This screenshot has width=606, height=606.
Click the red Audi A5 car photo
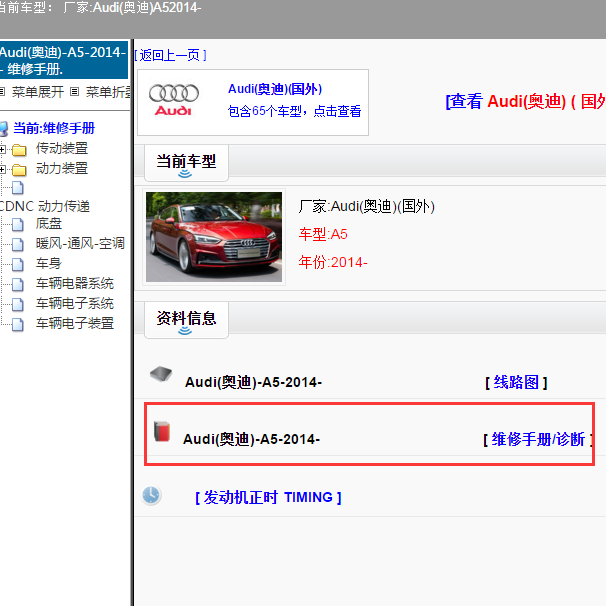point(214,237)
